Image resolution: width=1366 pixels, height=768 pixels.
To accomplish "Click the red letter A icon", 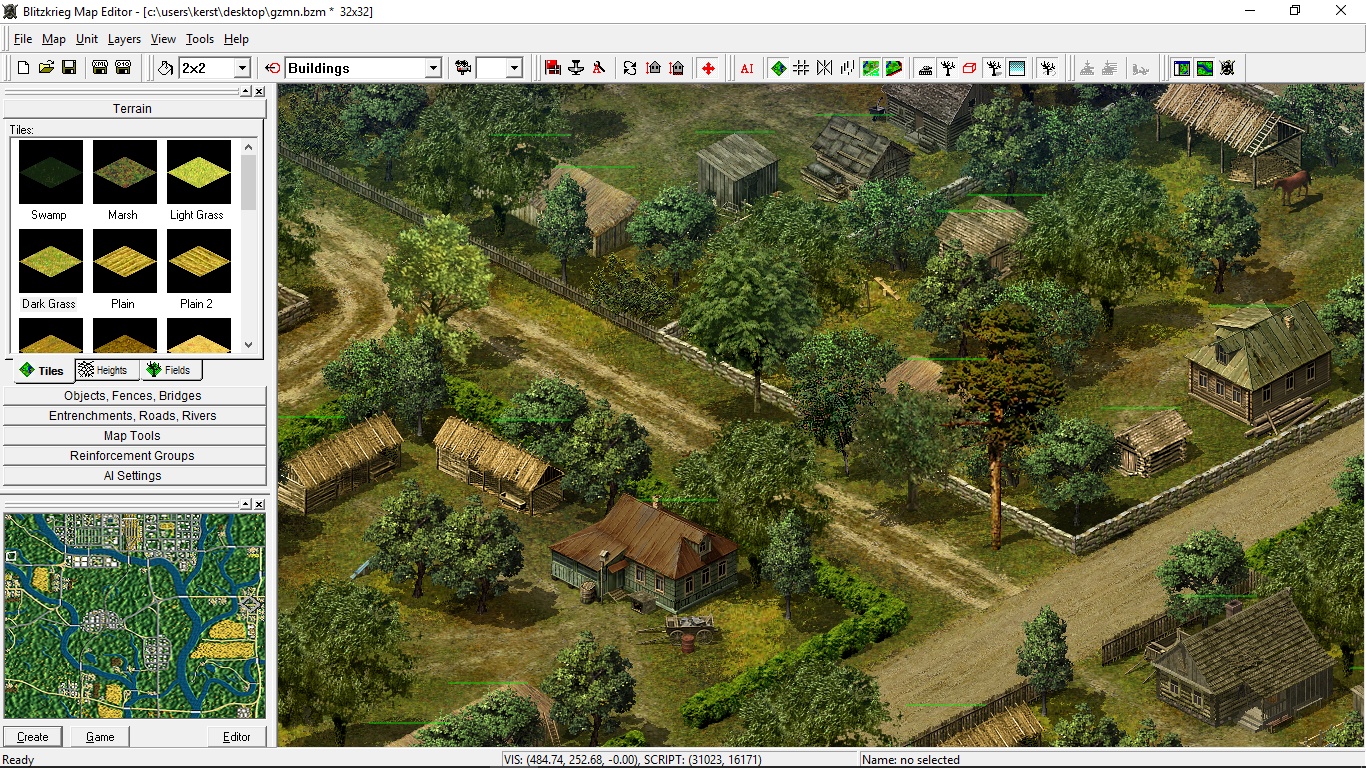I will 599,68.
